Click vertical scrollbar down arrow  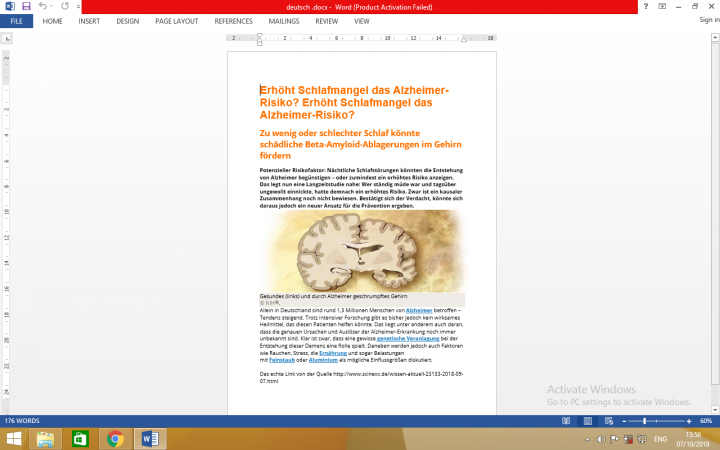tap(715, 410)
